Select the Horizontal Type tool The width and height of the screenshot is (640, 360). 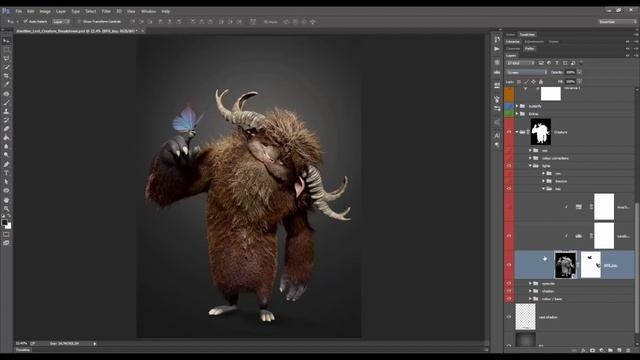[6, 173]
